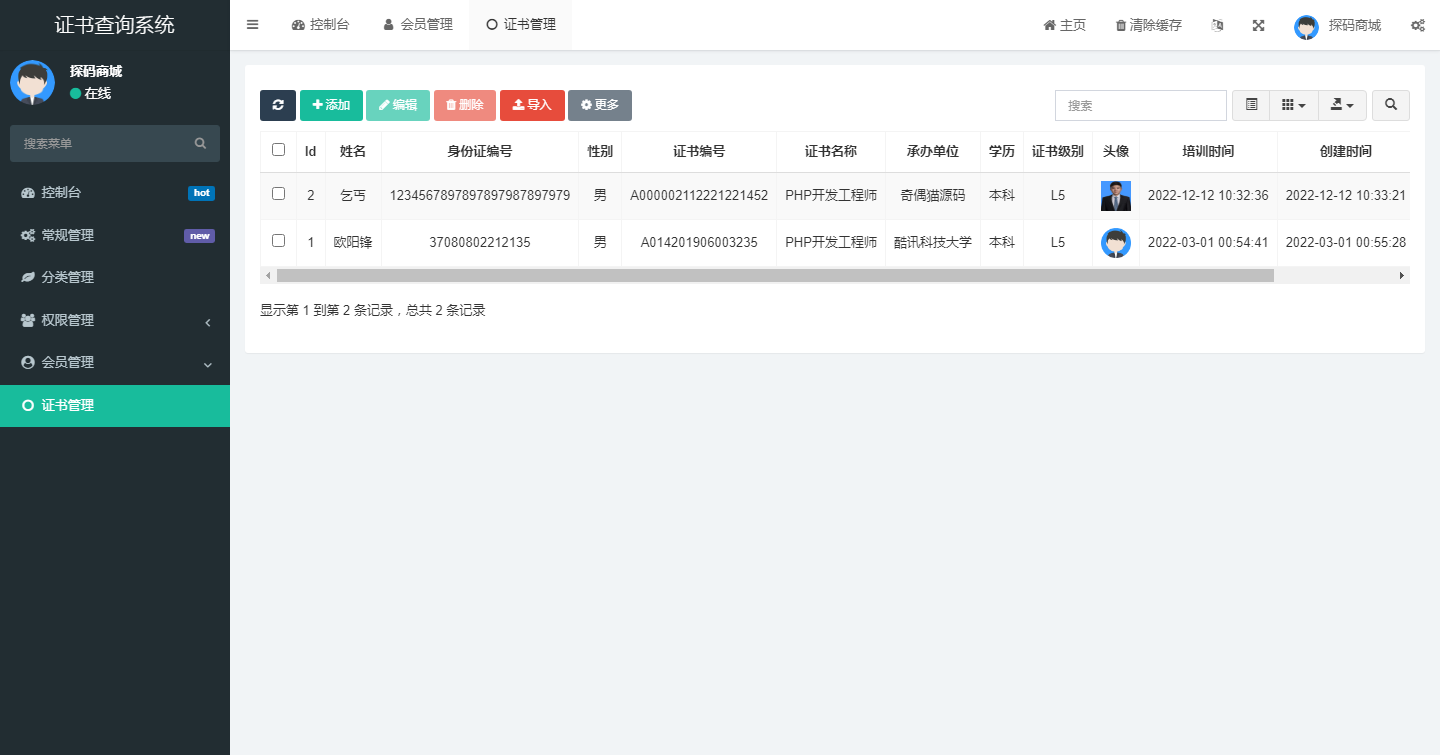Open the columns visibility dropdown

pyautogui.click(x=1294, y=105)
